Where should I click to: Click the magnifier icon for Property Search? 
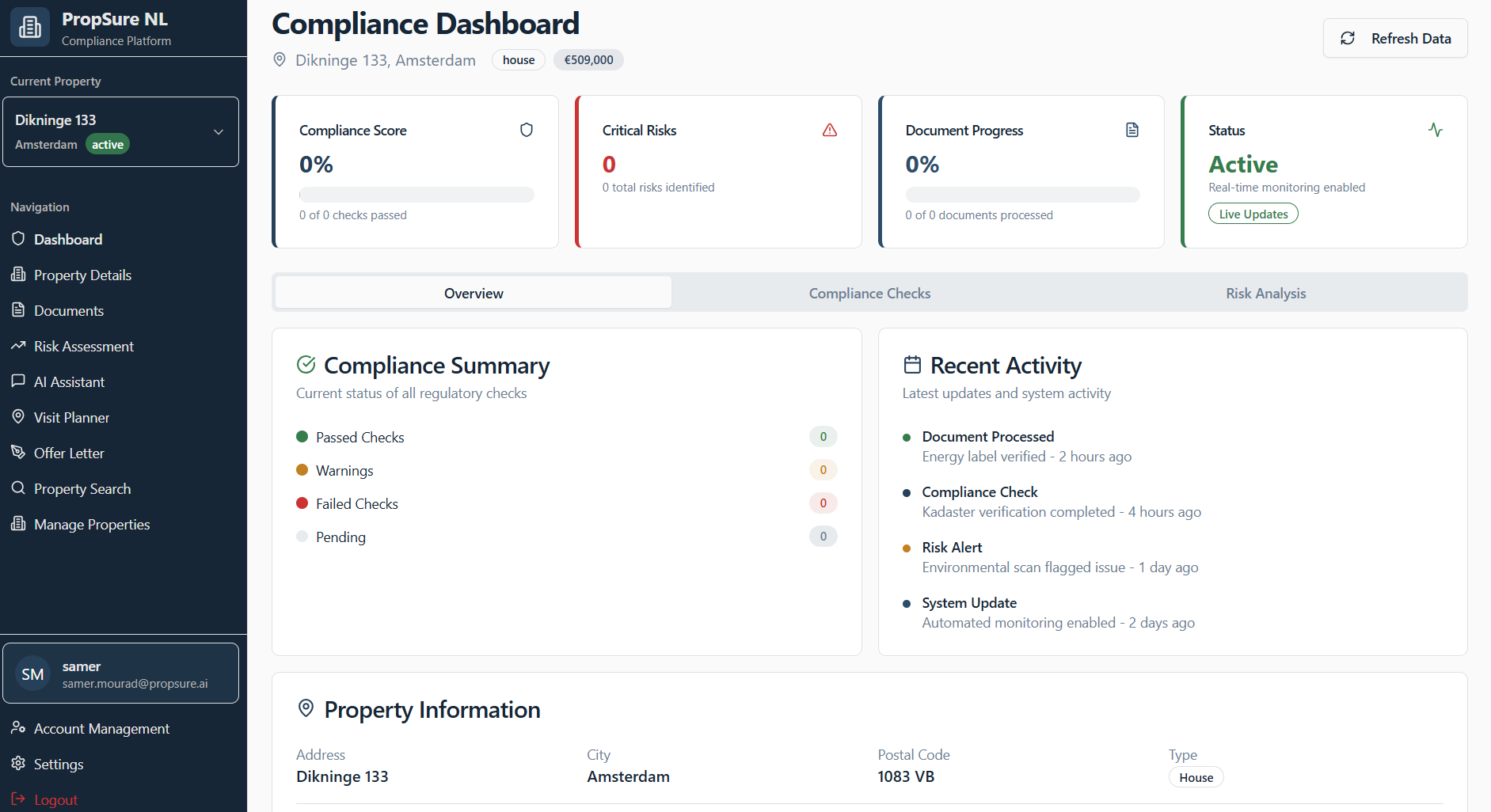[18, 488]
